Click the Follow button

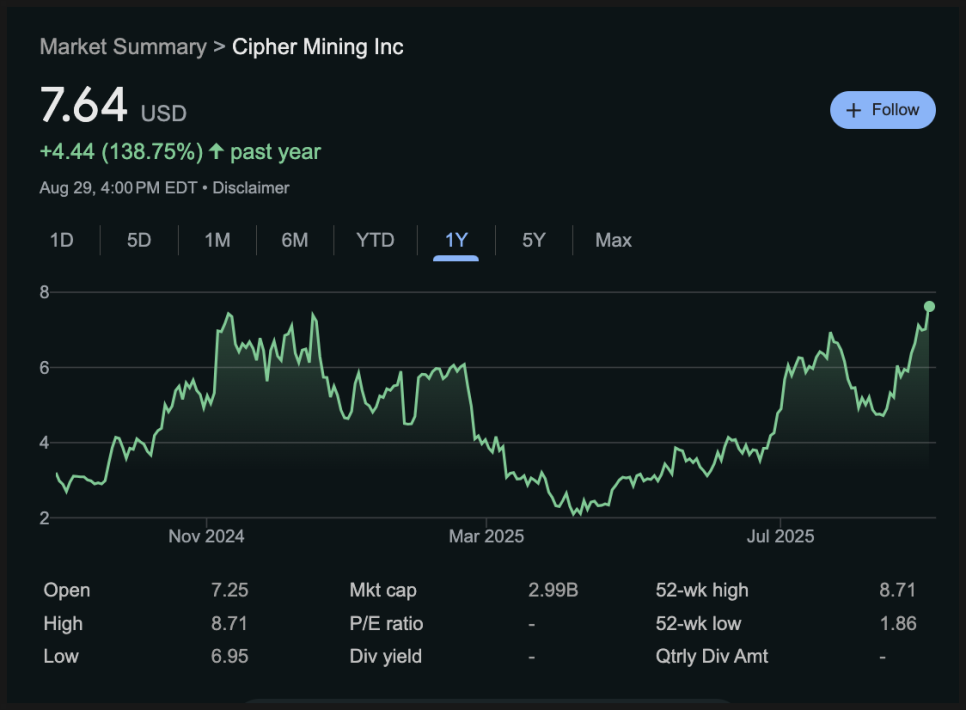click(882, 110)
